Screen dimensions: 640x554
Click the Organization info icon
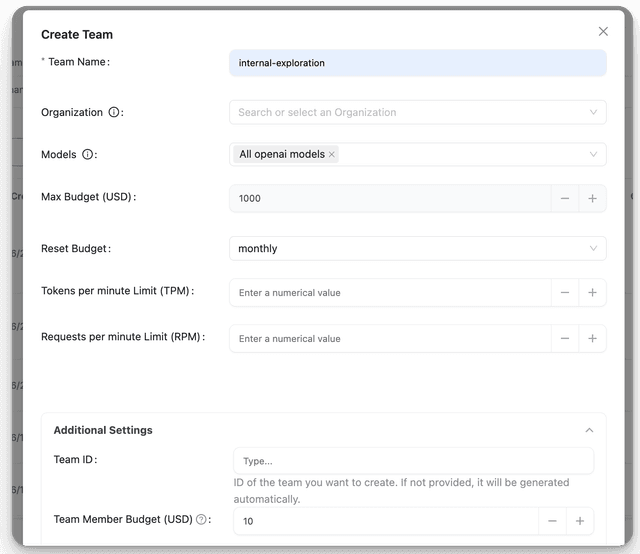pyautogui.click(x=113, y=112)
